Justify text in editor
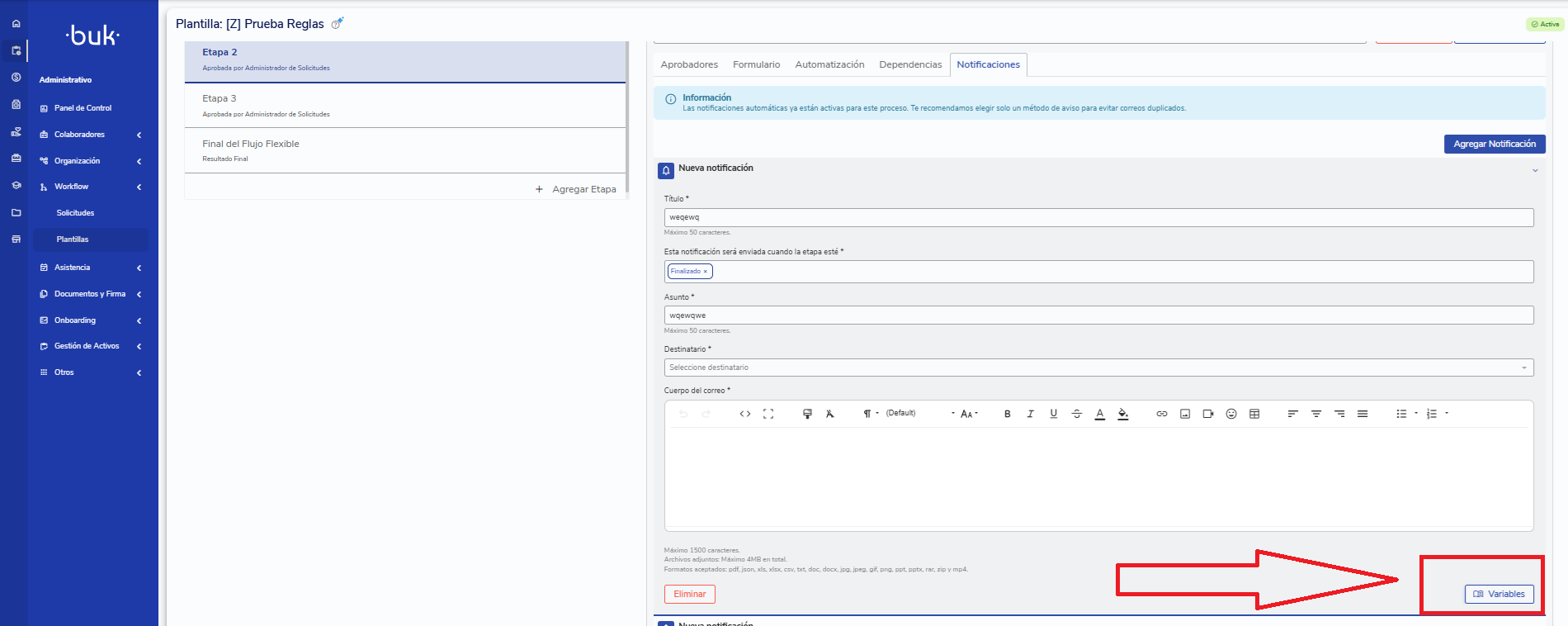 (x=1363, y=414)
